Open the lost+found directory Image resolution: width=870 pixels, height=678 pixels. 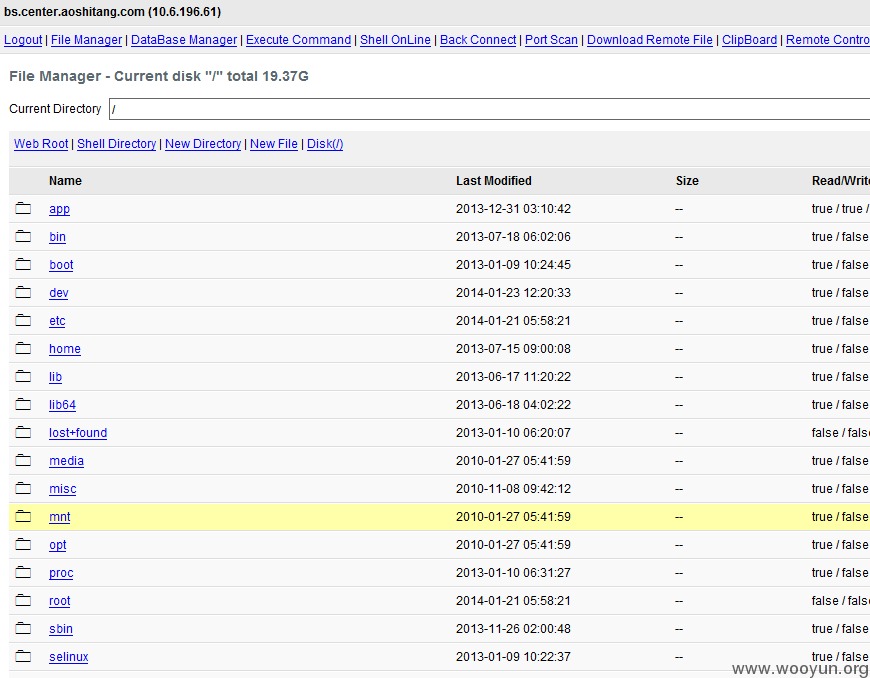(78, 433)
